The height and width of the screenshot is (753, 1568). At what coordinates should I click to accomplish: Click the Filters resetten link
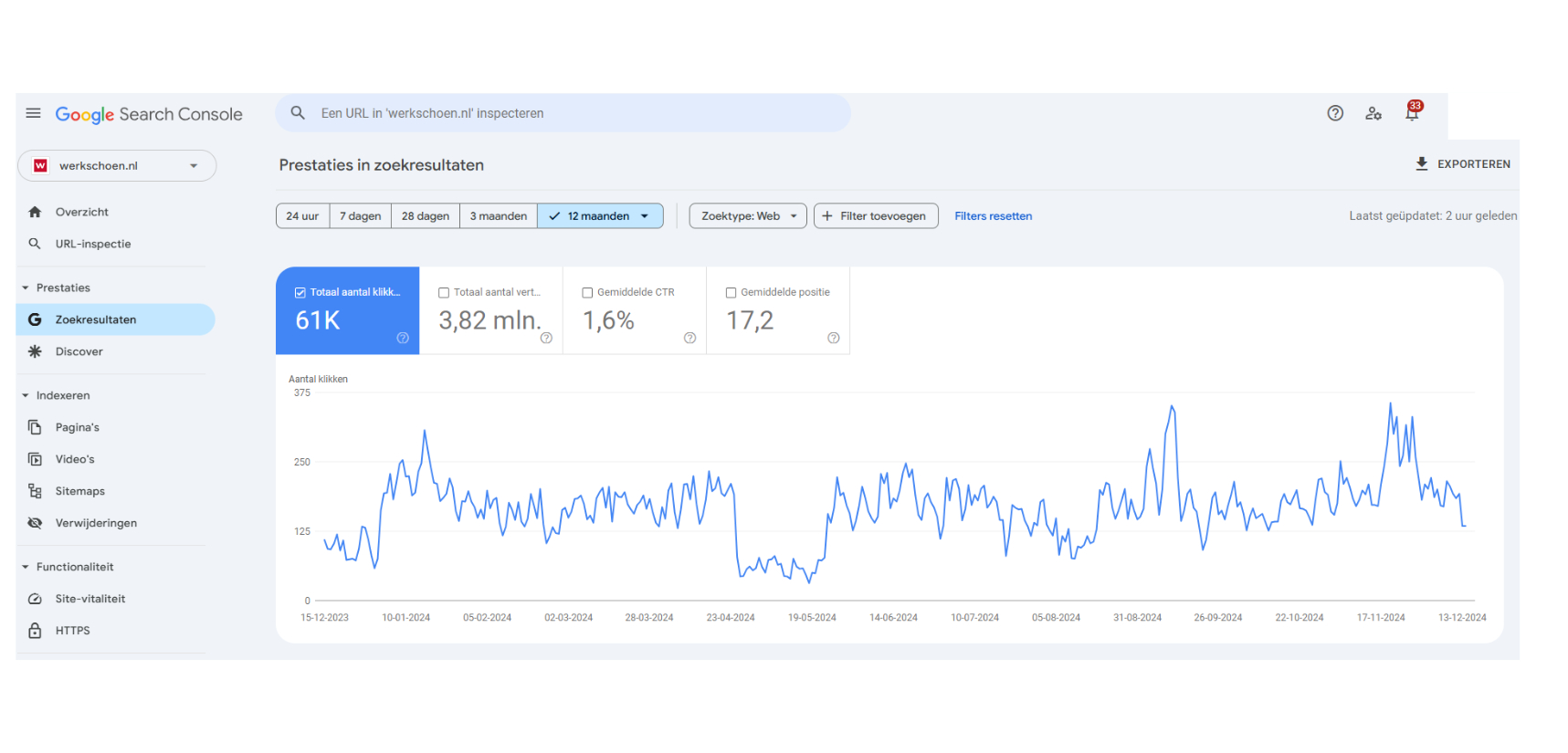coord(994,216)
